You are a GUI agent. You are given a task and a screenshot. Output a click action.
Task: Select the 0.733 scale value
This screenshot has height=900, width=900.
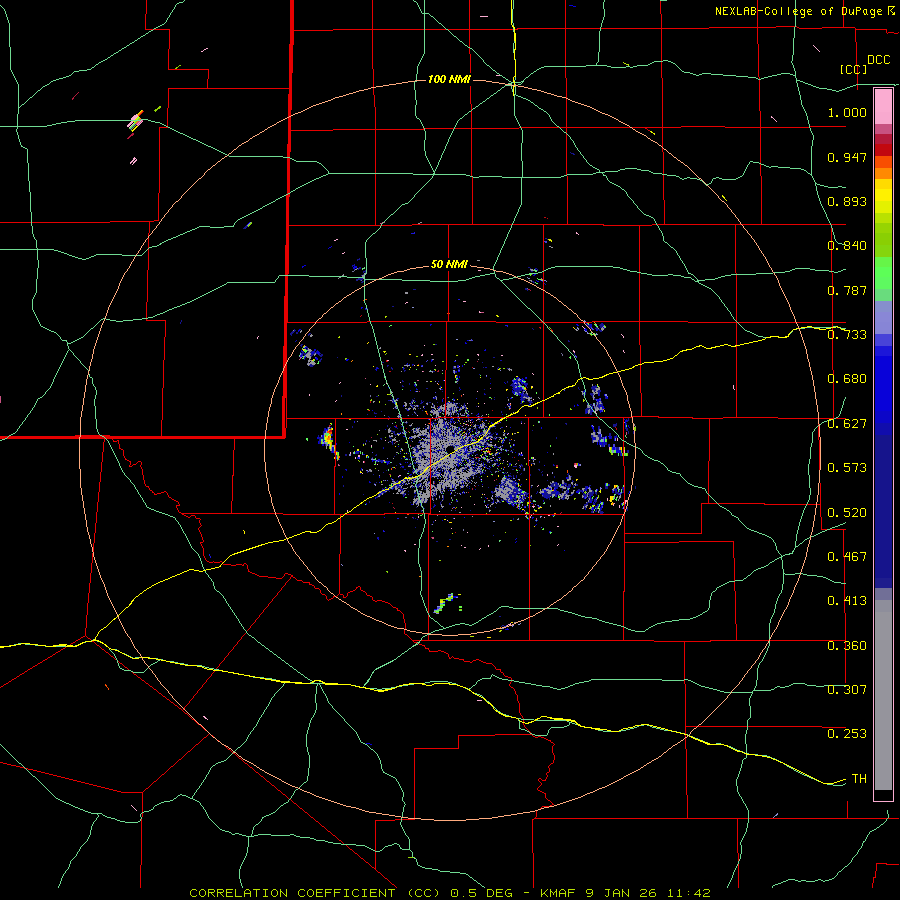click(x=847, y=335)
